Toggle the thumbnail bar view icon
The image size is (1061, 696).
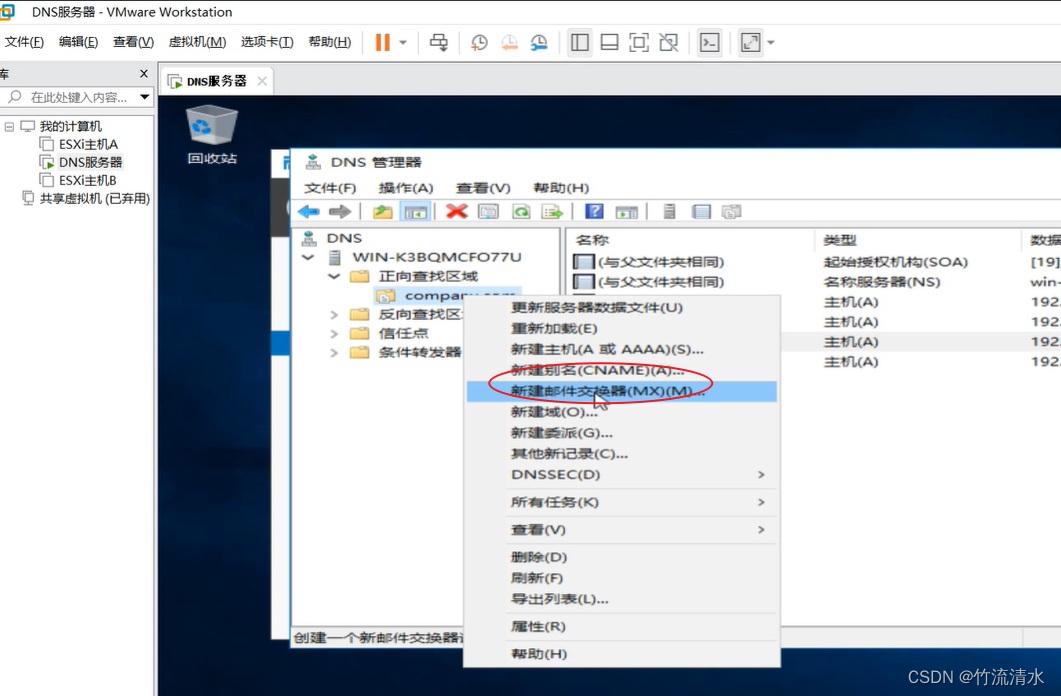(x=610, y=43)
